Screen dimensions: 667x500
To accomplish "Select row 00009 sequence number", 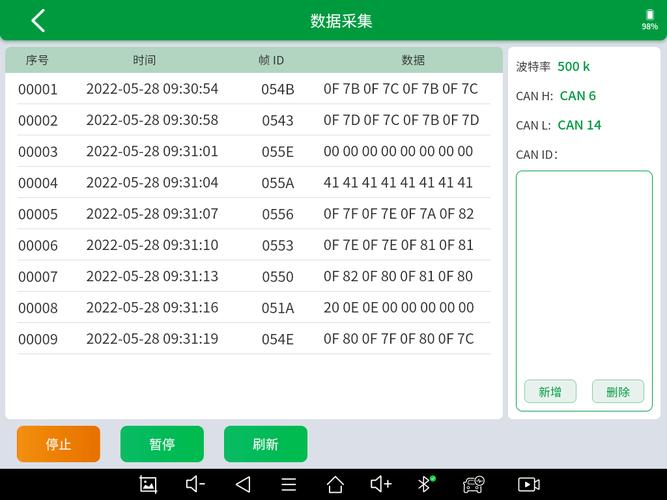I will point(38,339).
